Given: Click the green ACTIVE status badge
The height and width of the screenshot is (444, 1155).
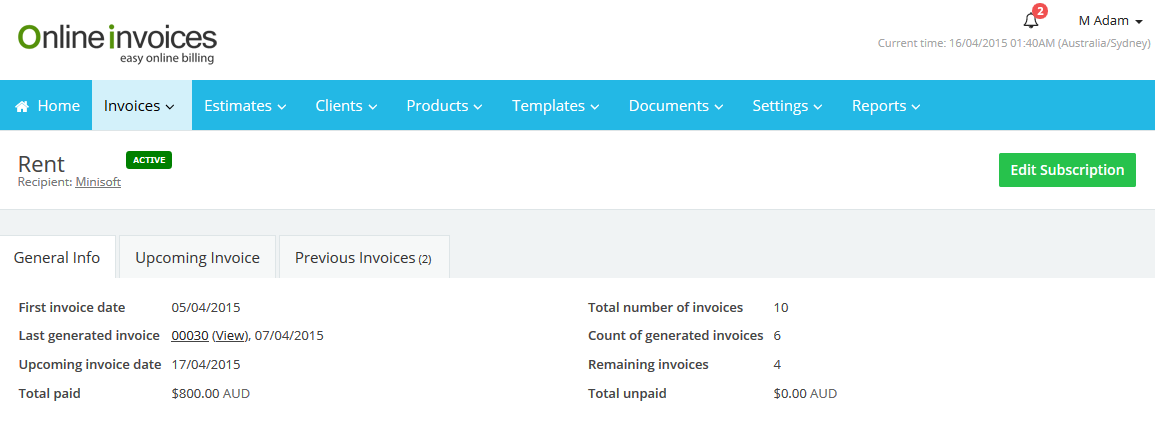Looking at the screenshot, I should click(x=149, y=160).
